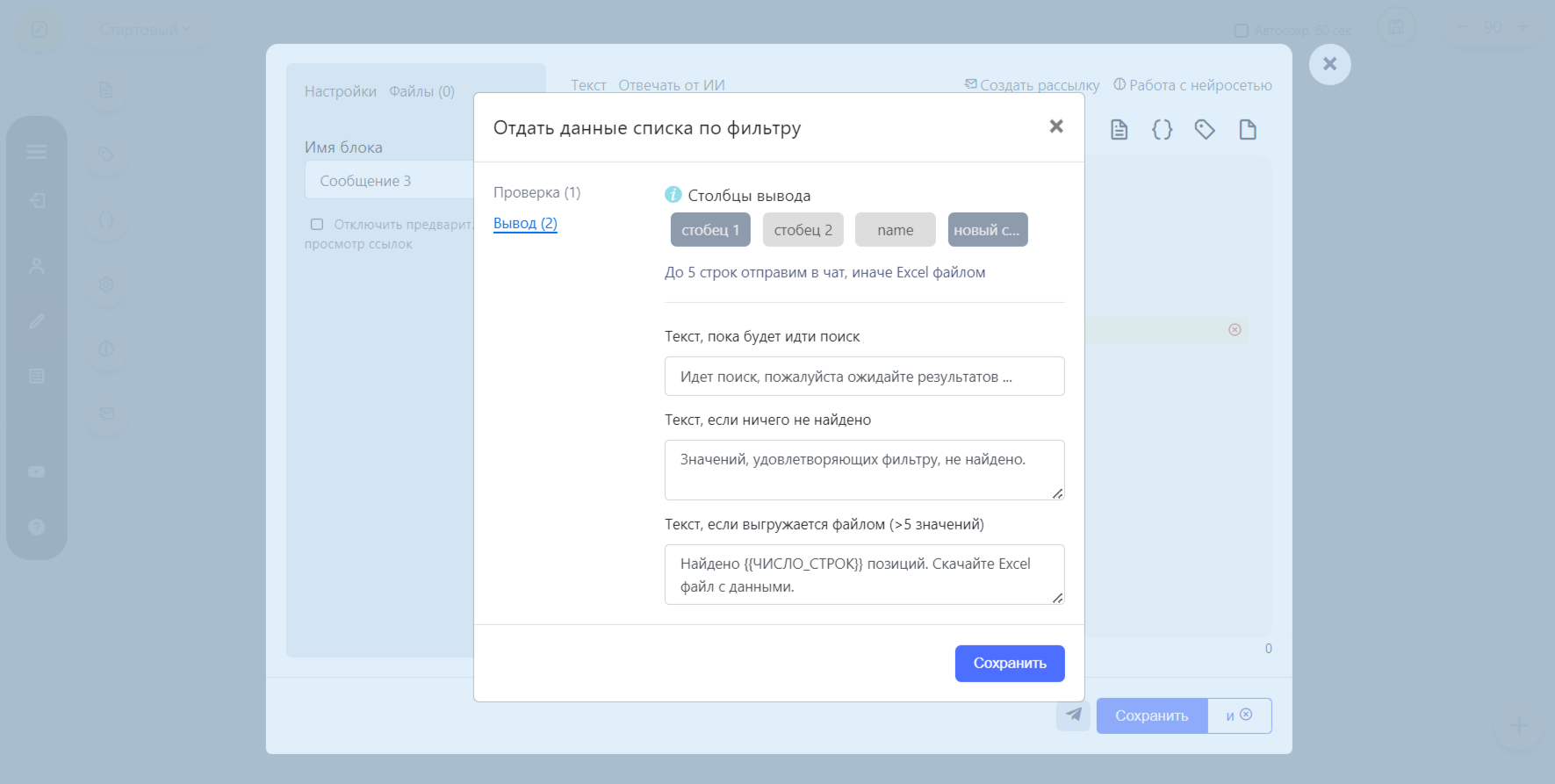Viewport: 1555px width, 784px height.
Task: Toggle the name column chip
Action: click(x=896, y=230)
